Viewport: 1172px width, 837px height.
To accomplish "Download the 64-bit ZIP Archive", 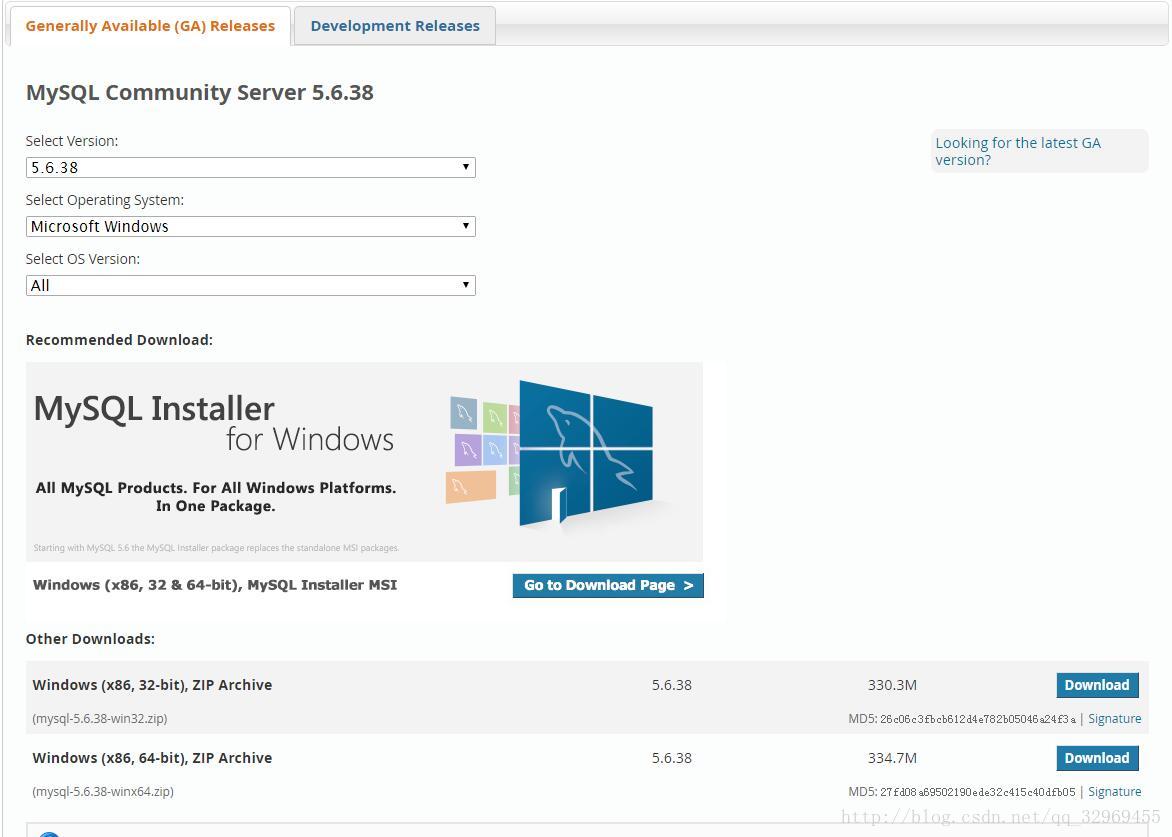I will pos(1097,758).
